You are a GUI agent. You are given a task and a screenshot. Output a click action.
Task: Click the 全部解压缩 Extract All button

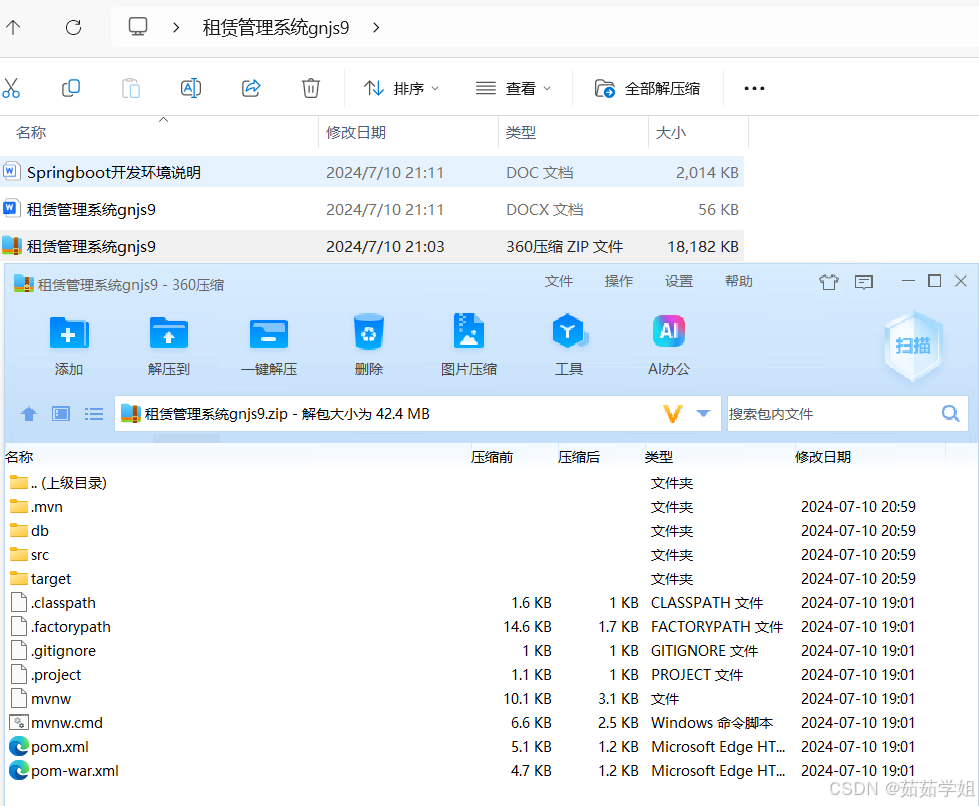[646, 88]
